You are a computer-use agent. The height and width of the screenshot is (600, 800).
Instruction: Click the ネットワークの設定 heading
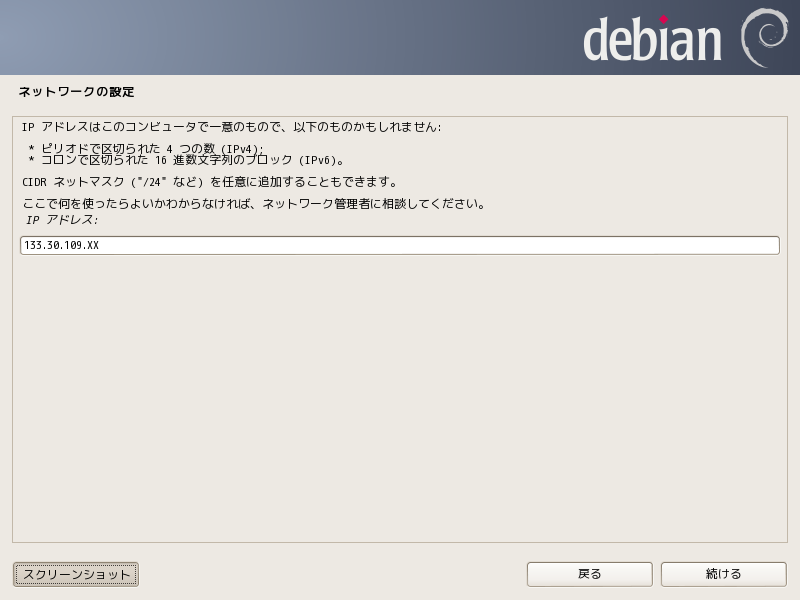(76, 92)
